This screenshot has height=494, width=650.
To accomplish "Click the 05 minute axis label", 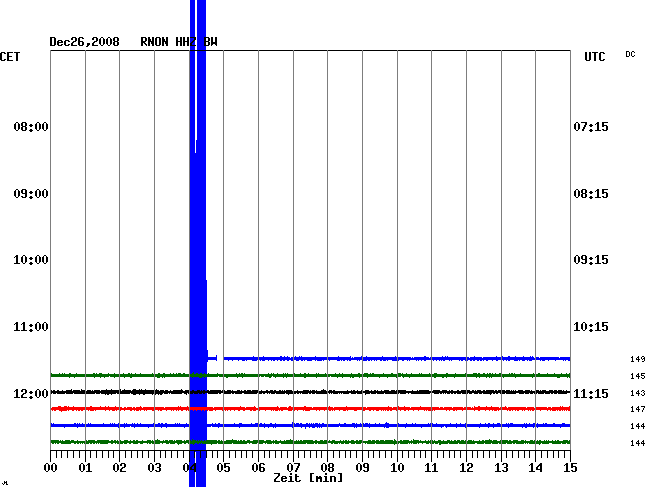I will (x=223, y=468).
